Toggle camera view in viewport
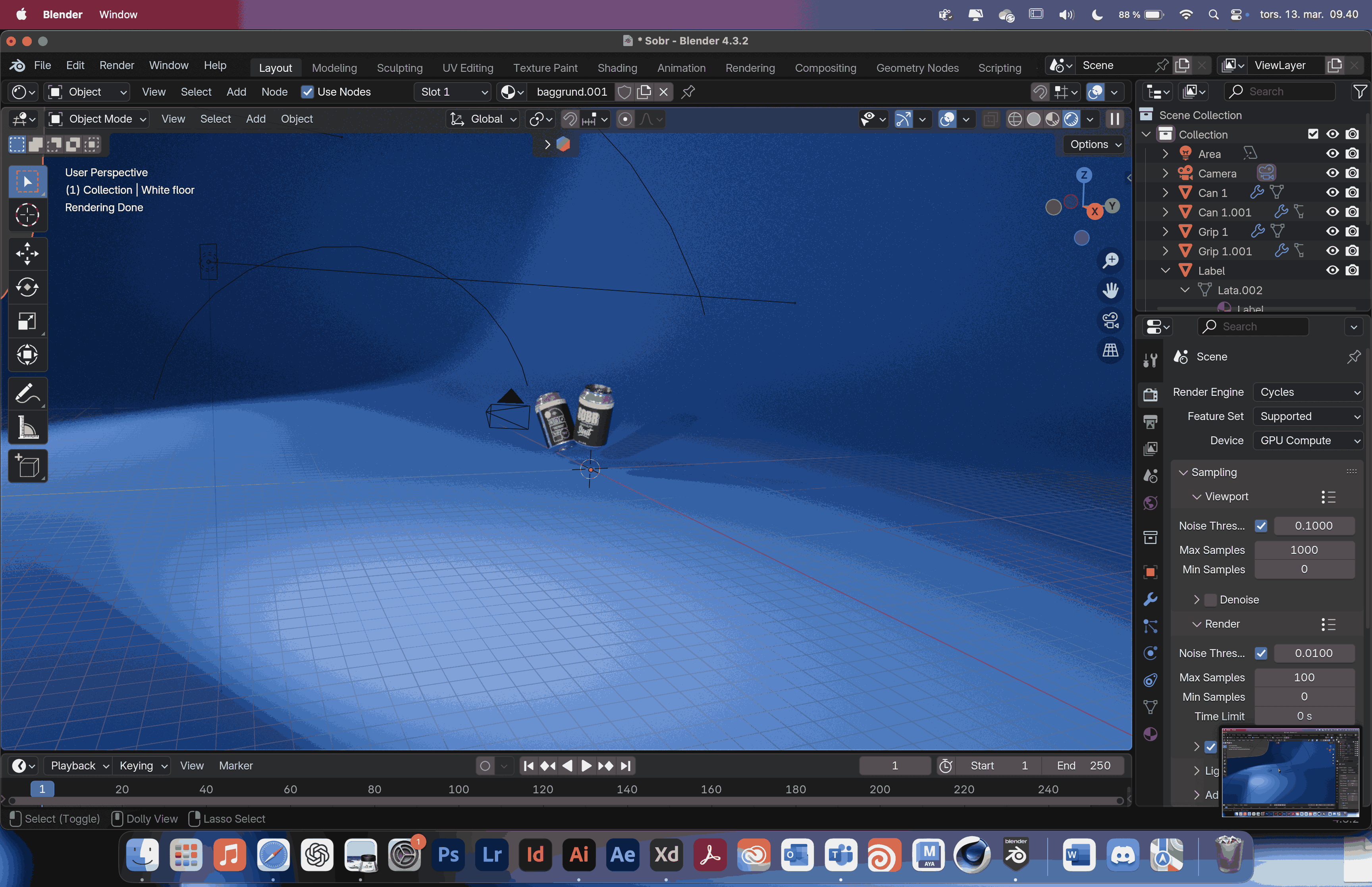The height and width of the screenshot is (887, 1372). 1110,320
